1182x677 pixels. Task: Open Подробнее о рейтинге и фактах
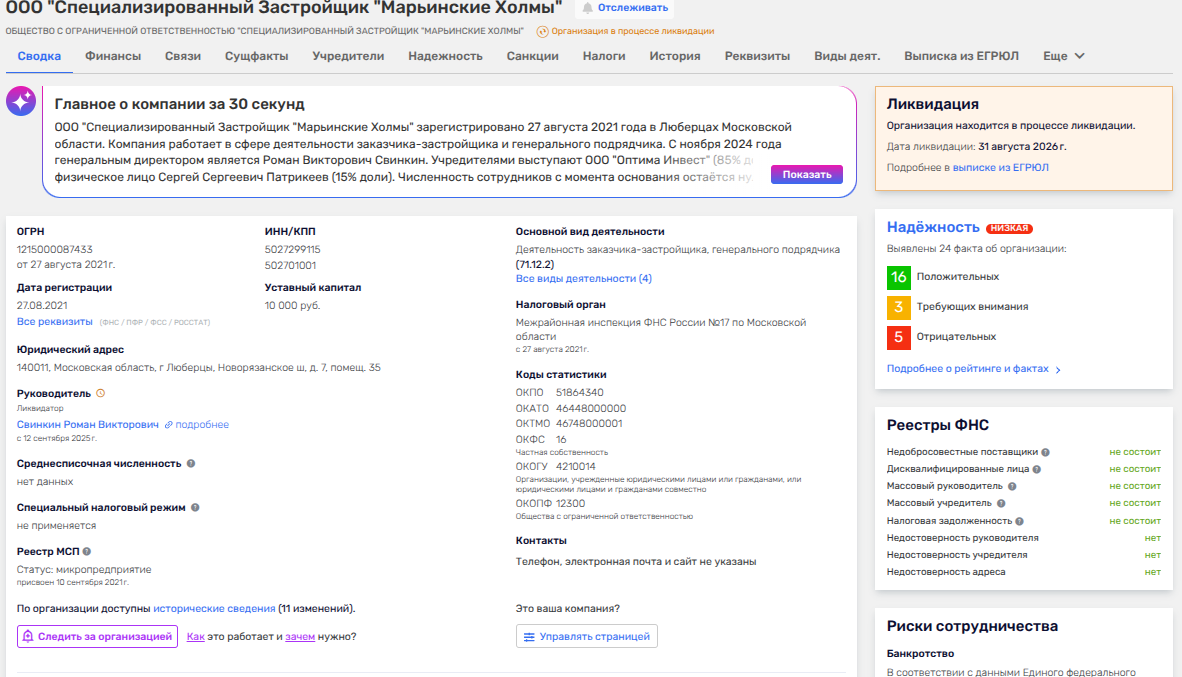point(973,369)
